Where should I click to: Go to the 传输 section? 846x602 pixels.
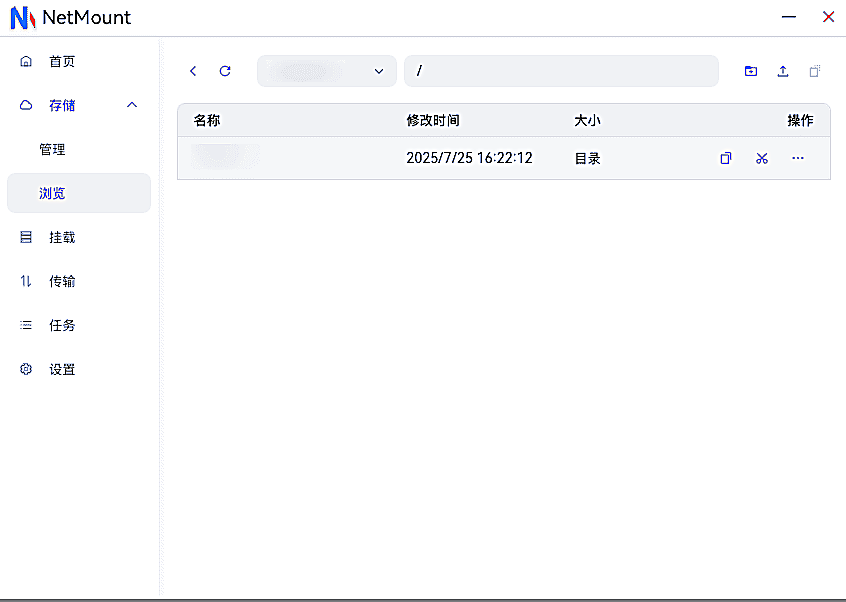pyautogui.click(x=79, y=281)
